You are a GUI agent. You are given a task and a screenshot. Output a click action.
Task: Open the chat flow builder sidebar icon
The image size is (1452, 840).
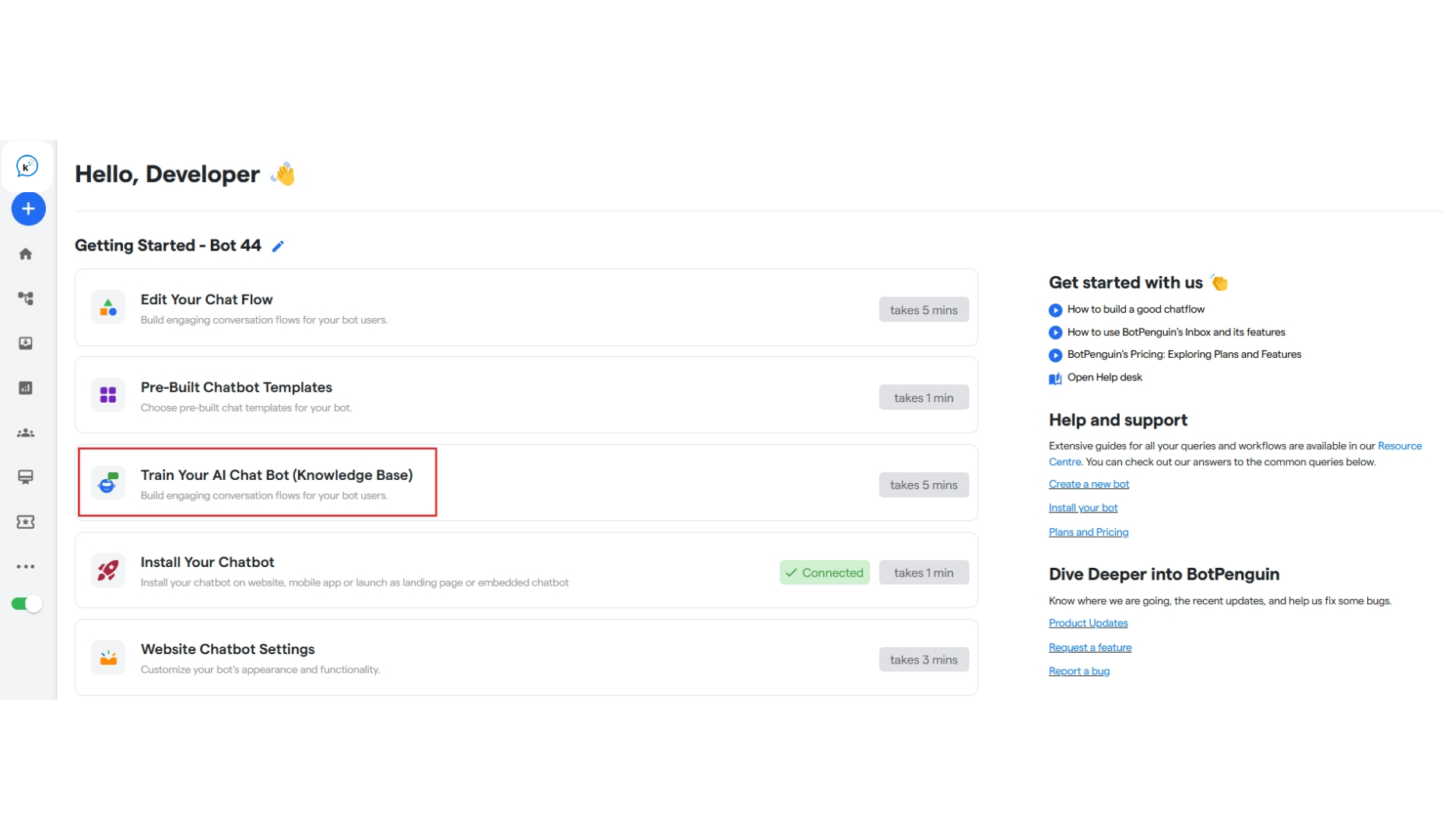tap(26, 299)
